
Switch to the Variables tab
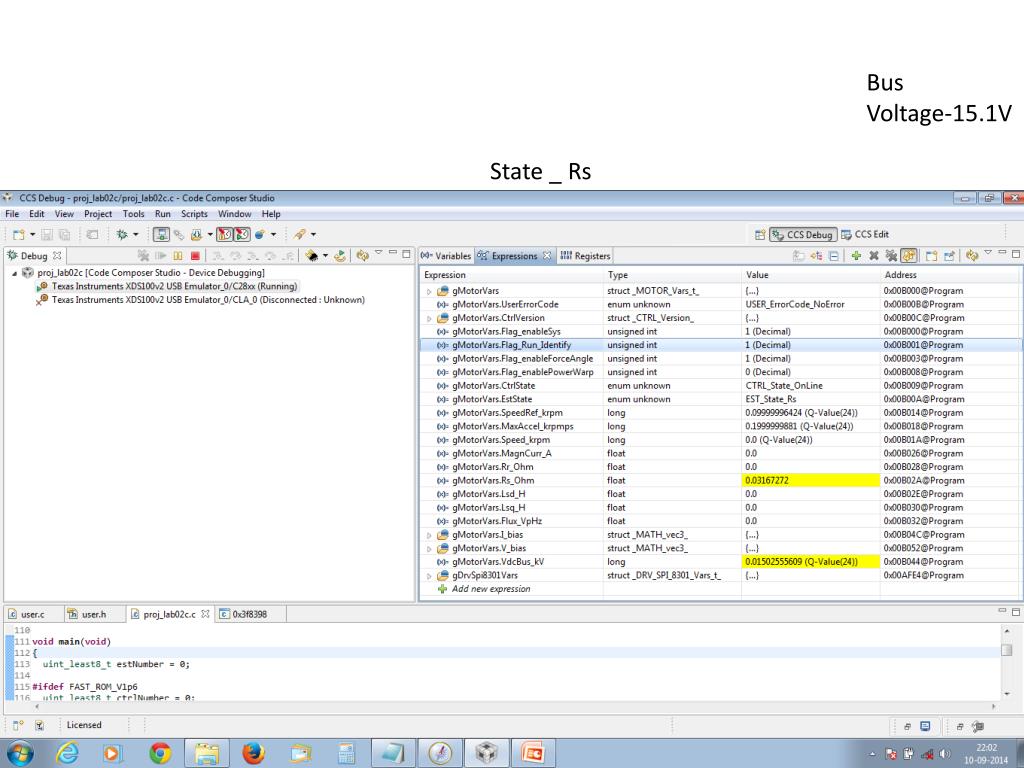(446, 256)
